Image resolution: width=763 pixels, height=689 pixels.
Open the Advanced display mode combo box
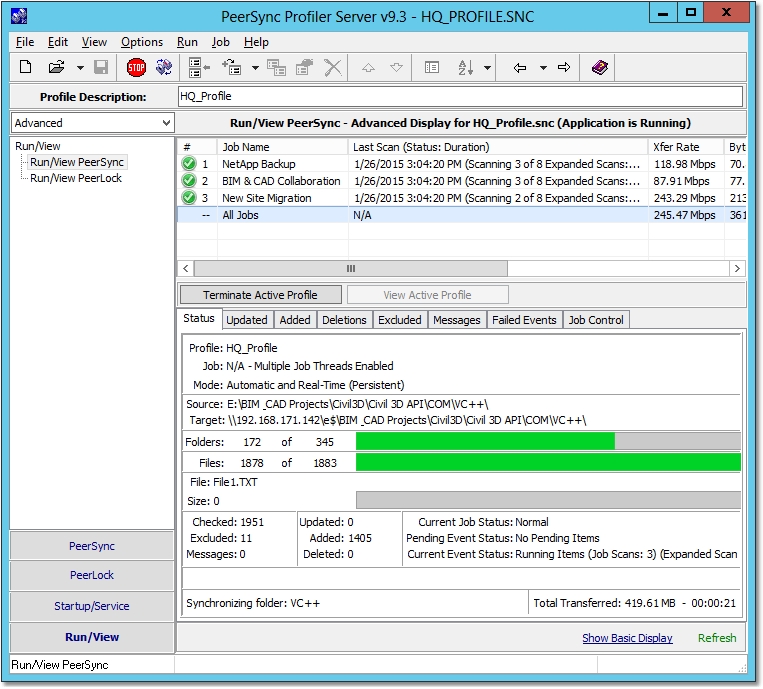point(92,123)
